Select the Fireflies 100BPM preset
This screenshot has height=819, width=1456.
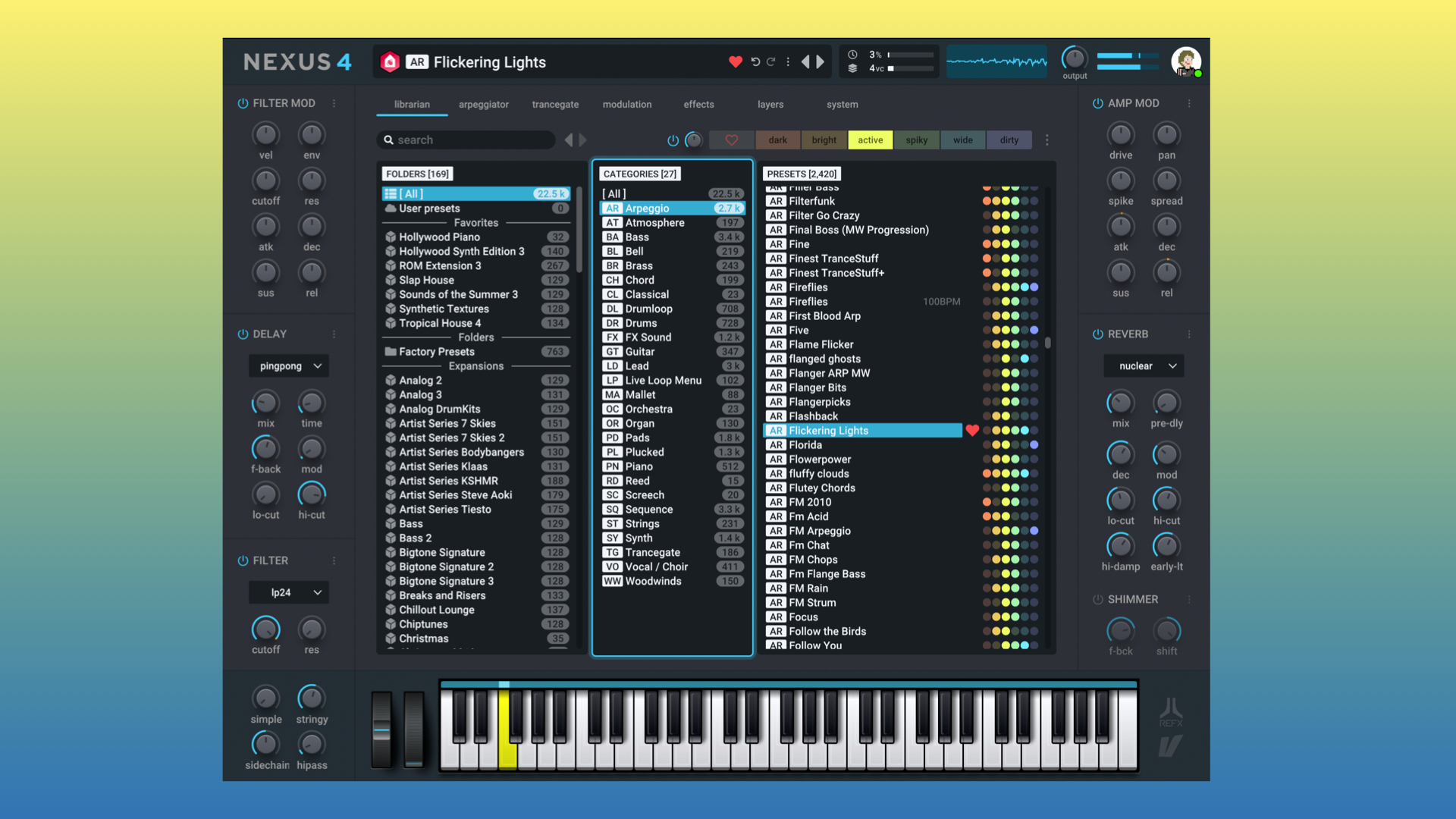click(862, 302)
